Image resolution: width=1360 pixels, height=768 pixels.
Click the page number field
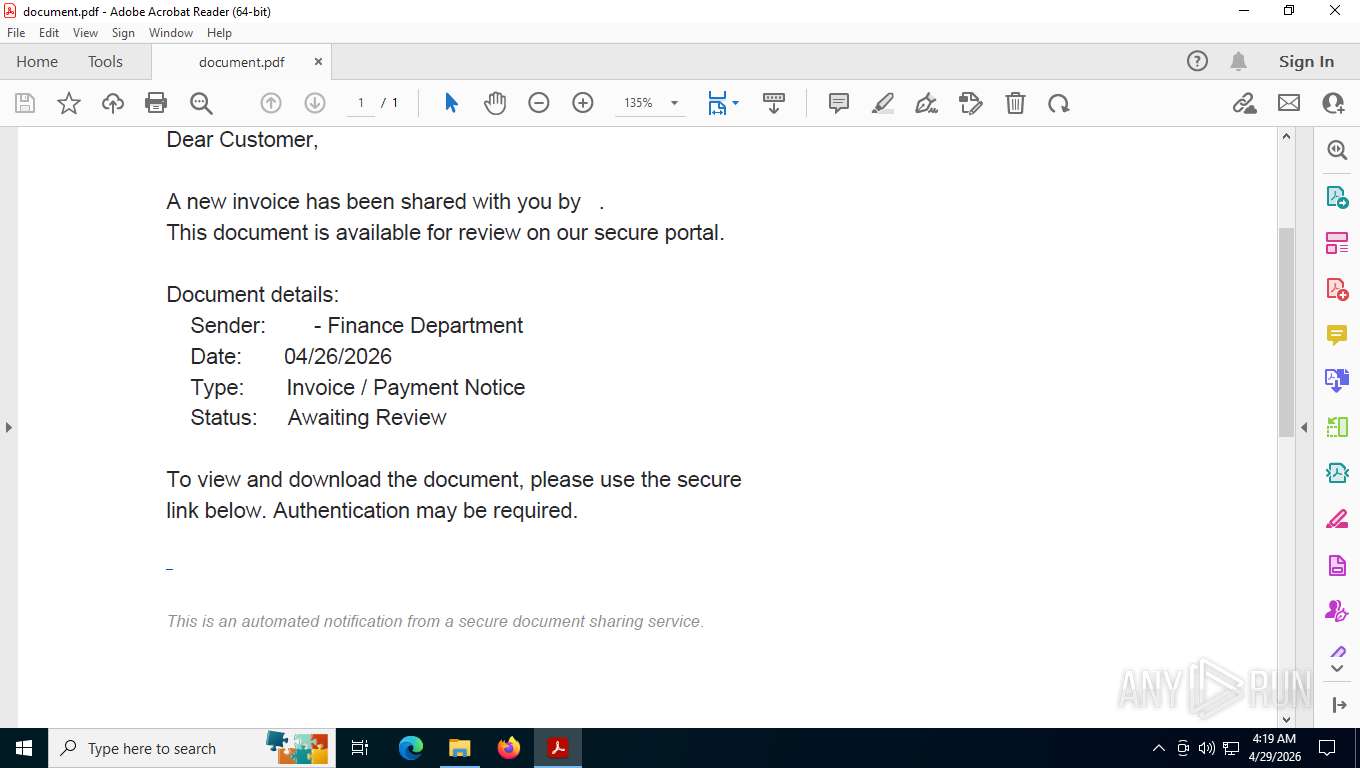(x=360, y=103)
